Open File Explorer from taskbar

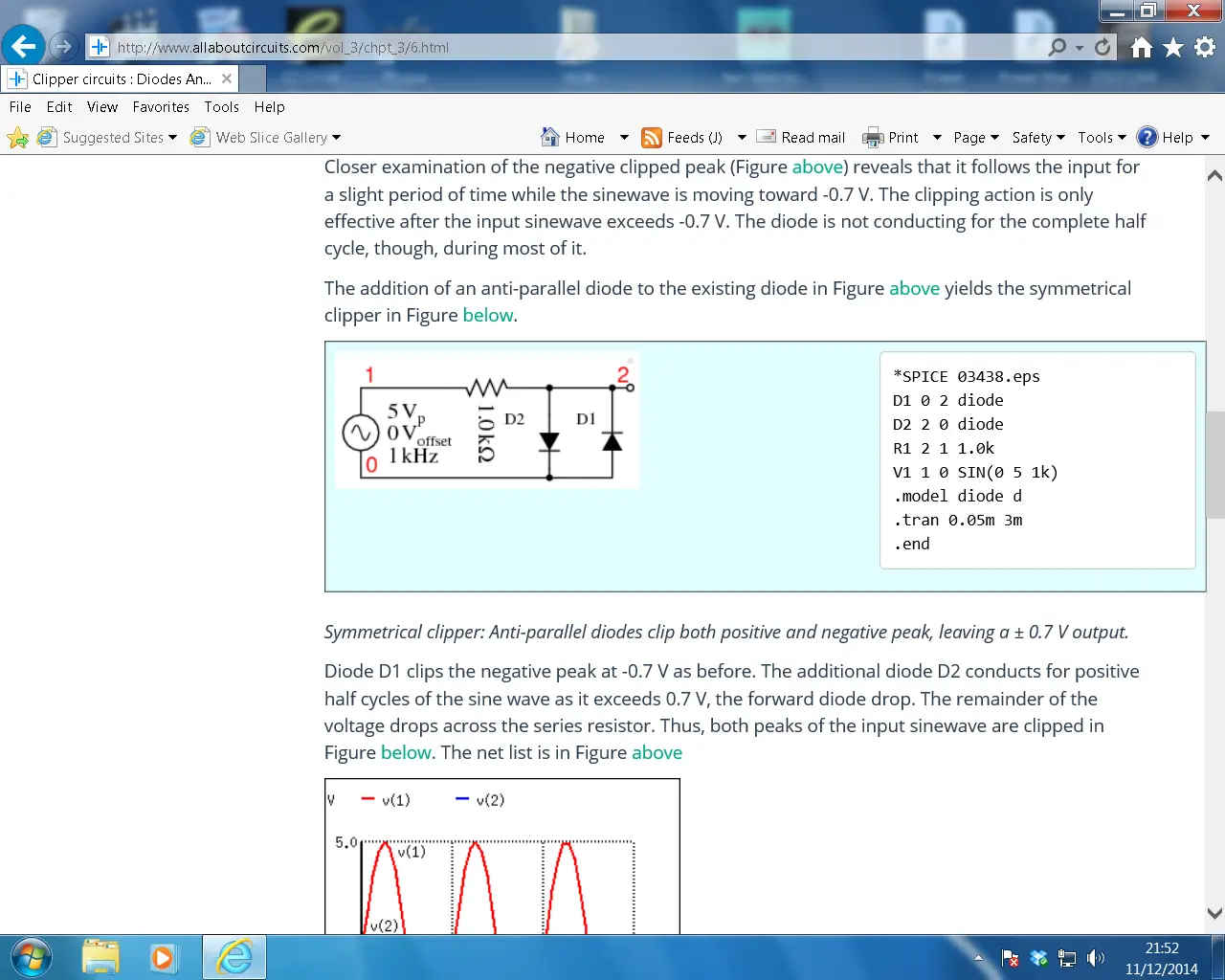point(100,957)
